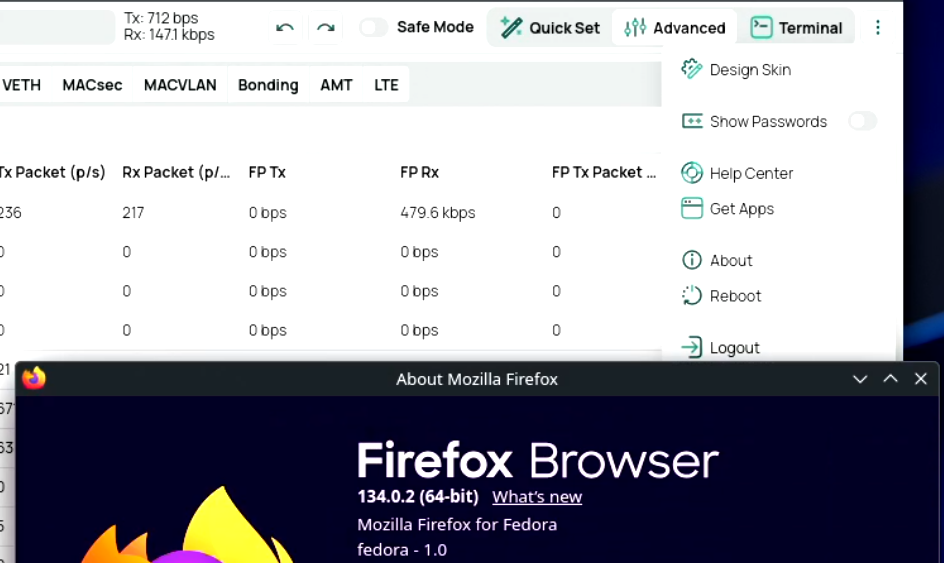
Task: Go to the LTE tab
Action: point(386,85)
